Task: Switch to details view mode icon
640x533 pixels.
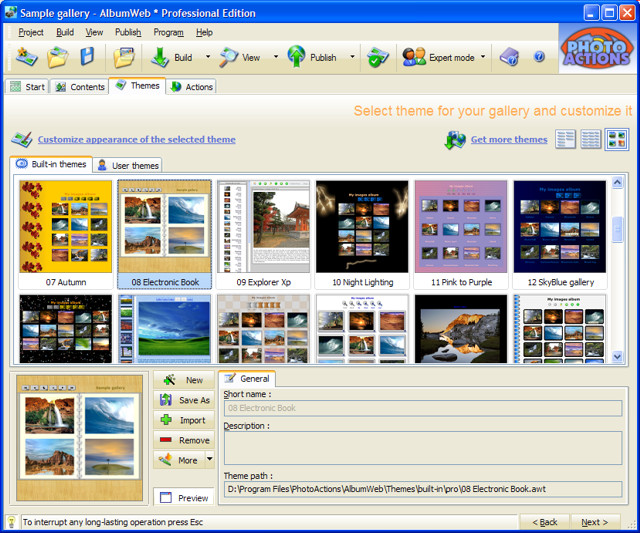Action: 591,139
